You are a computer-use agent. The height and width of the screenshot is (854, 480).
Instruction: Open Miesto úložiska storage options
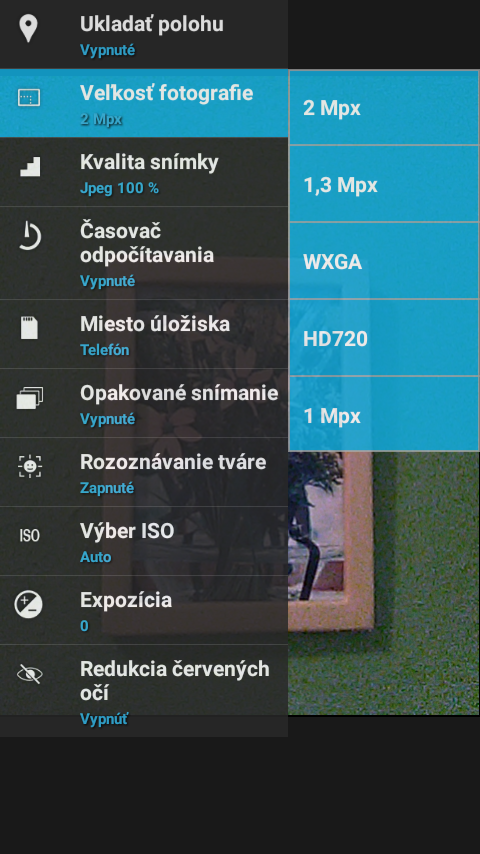click(x=144, y=334)
